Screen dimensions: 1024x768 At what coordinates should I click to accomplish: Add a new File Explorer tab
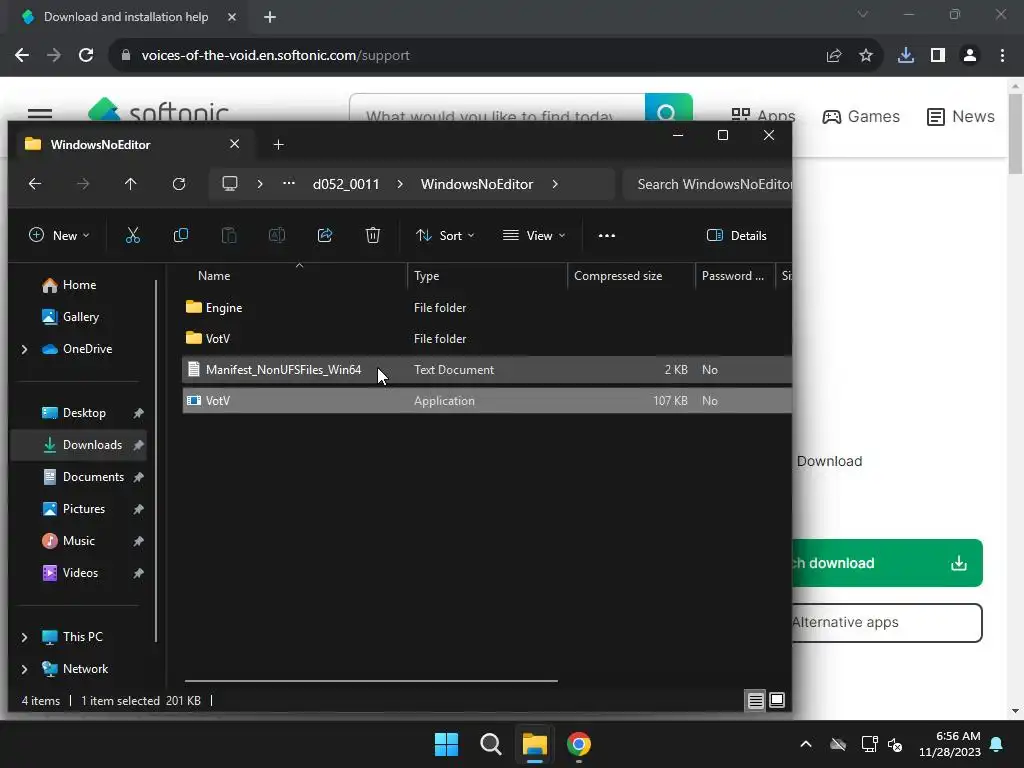(278, 144)
